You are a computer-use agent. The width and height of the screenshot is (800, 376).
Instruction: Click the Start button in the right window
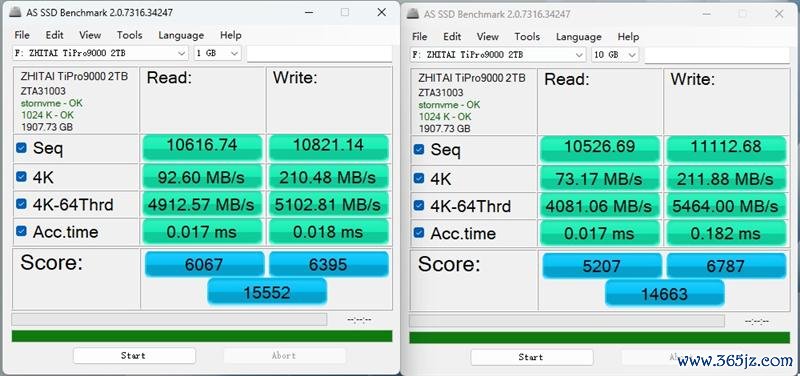531,357
